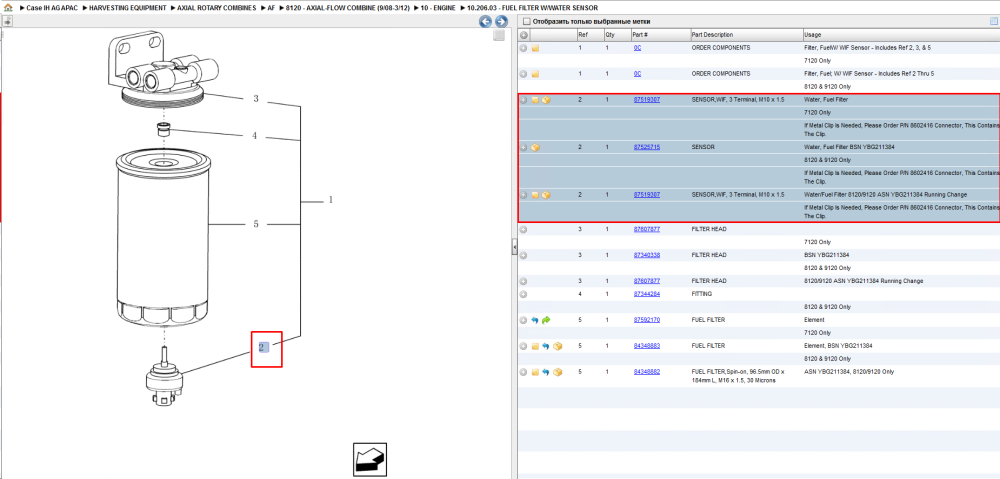The image size is (1000, 479).
Task: Go to the next diagram with forward arrow
Action: point(501,22)
